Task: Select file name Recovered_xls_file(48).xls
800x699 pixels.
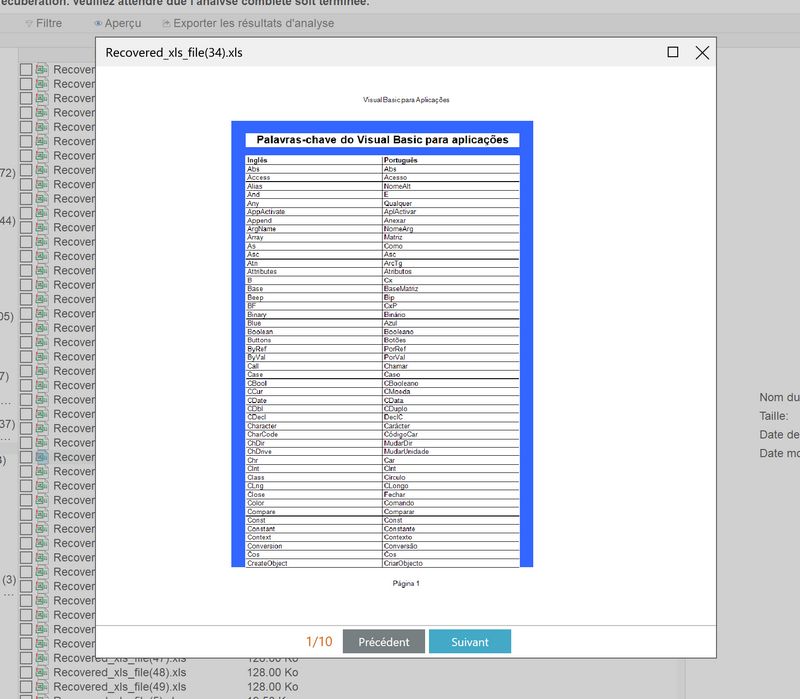Action: coord(120,672)
